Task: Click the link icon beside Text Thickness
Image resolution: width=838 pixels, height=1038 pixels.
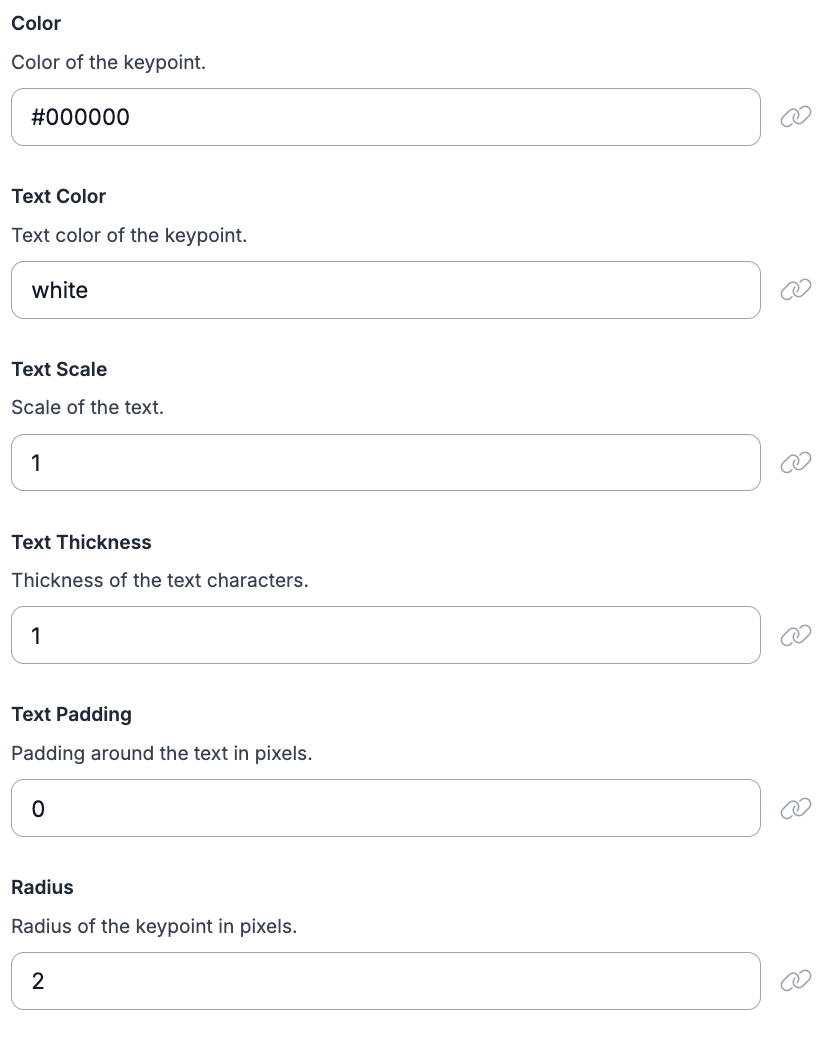Action: coord(795,636)
